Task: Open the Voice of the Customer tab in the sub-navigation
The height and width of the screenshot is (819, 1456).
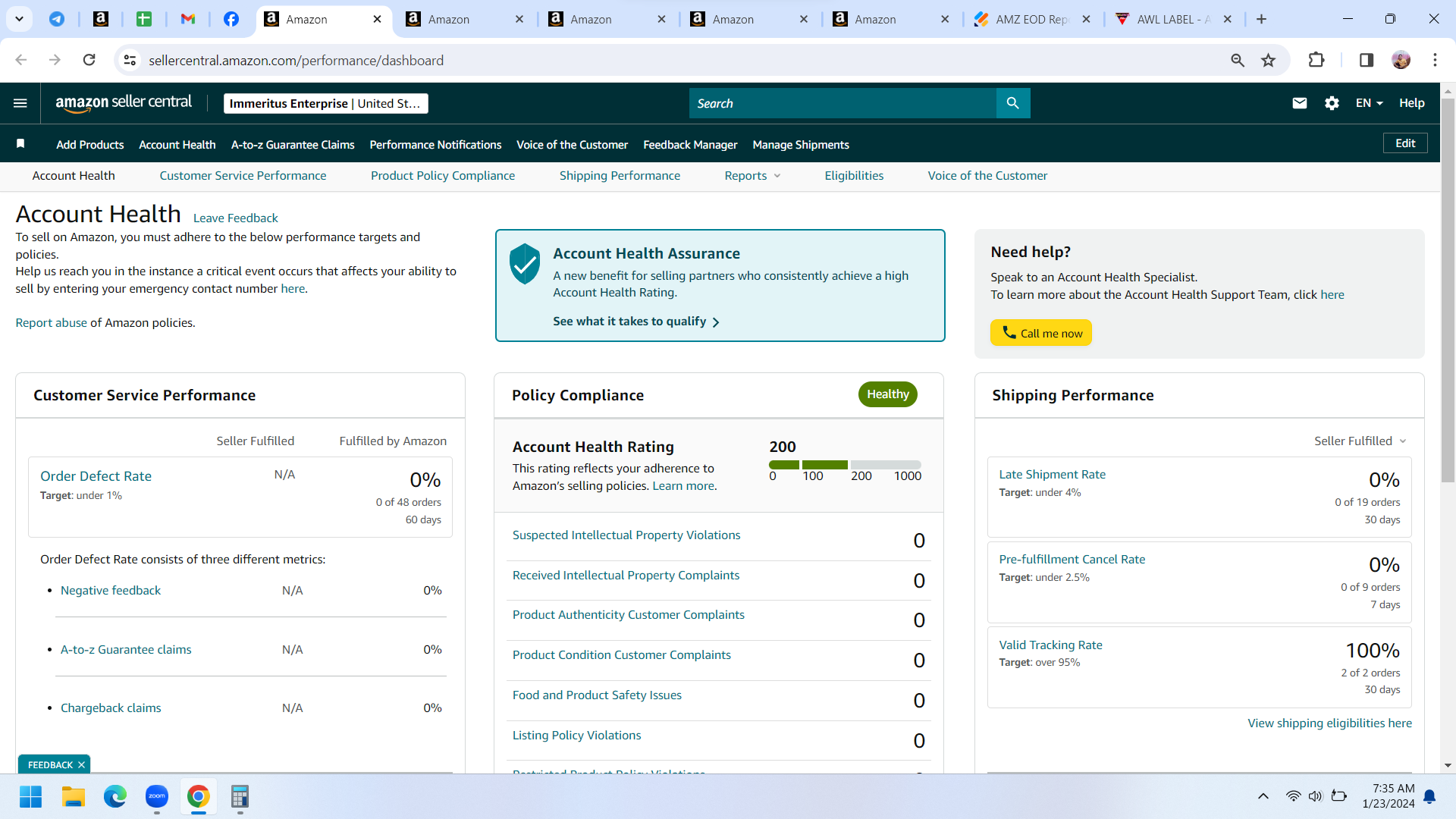Action: [x=987, y=176]
